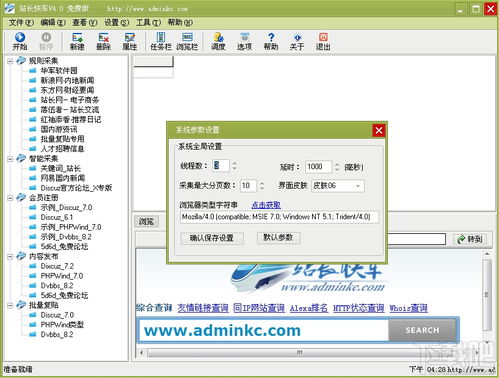Viewport: 499px width, 378px height.
Task: Click the 删除 (Delete) toolbar icon
Action: (103, 41)
